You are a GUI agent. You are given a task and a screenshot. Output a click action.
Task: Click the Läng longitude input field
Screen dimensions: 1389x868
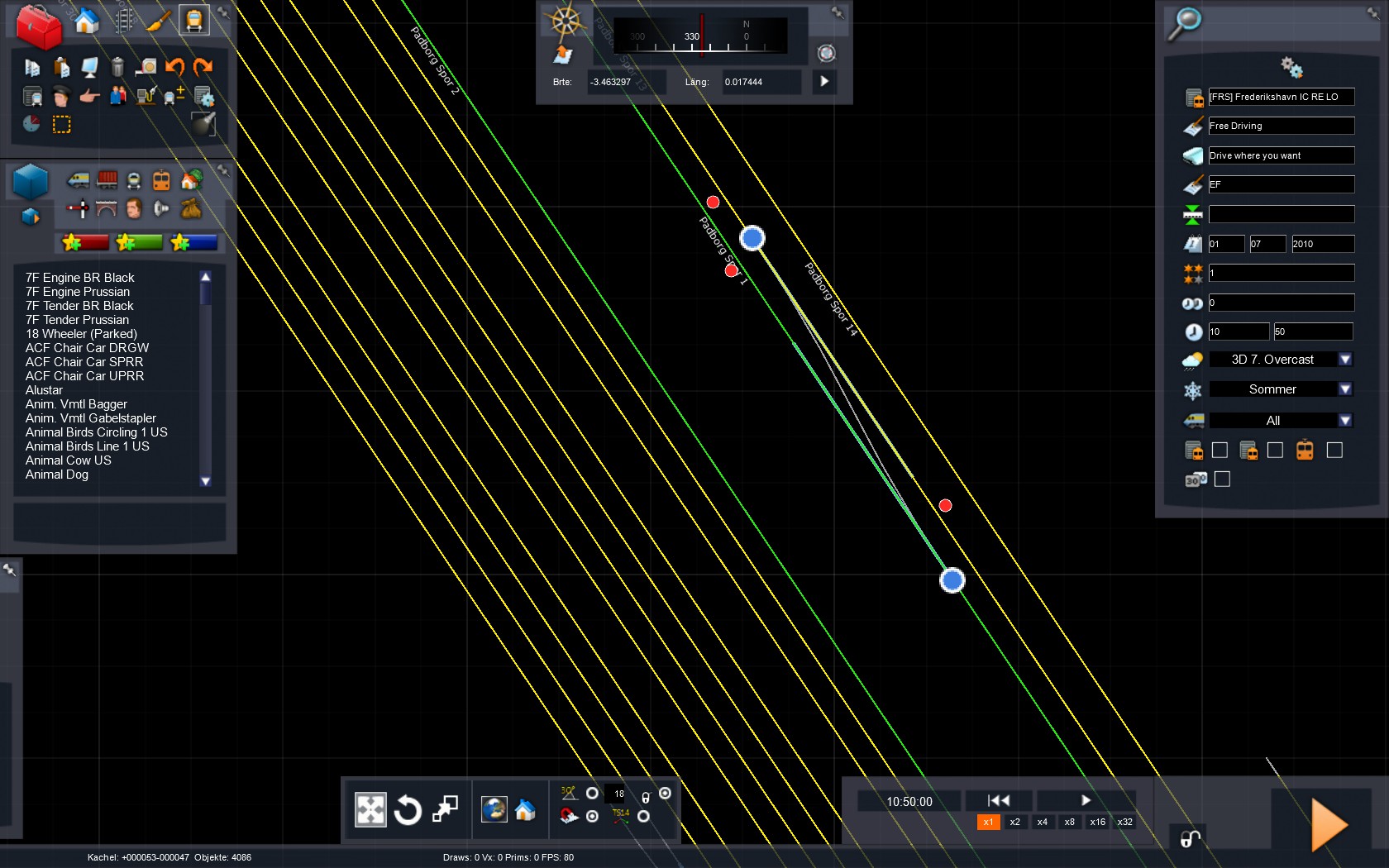click(x=761, y=82)
